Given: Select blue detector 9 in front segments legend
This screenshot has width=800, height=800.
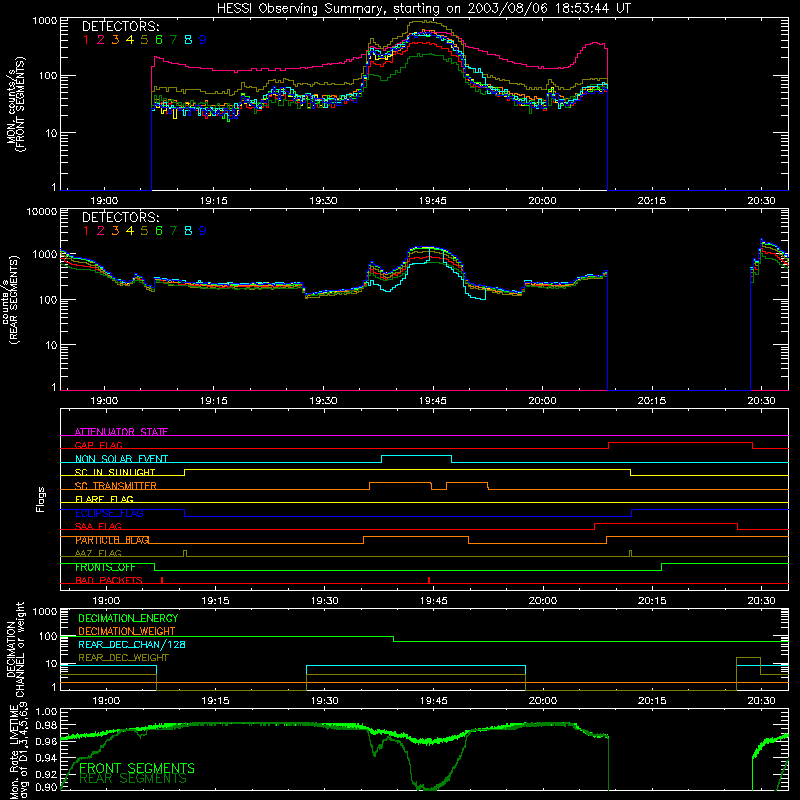Looking at the screenshot, I should tap(203, 40).
